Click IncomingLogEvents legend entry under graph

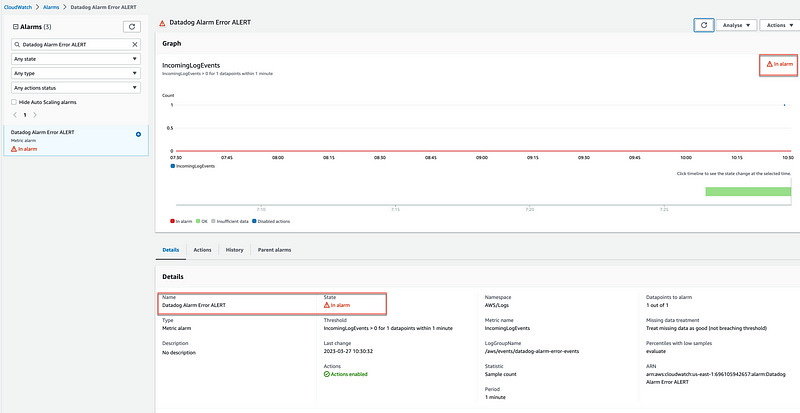tap(192, 166)
